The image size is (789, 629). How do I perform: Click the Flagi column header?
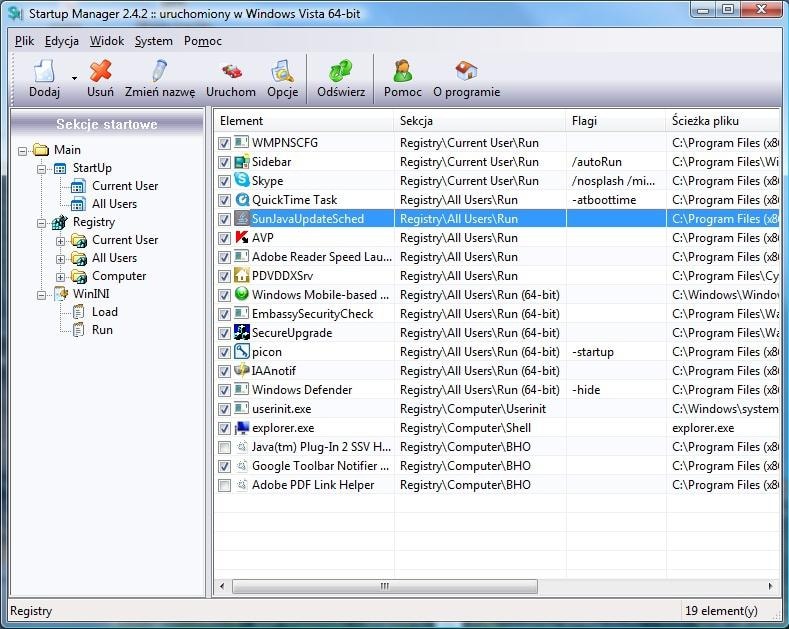[x=614, y=120]
